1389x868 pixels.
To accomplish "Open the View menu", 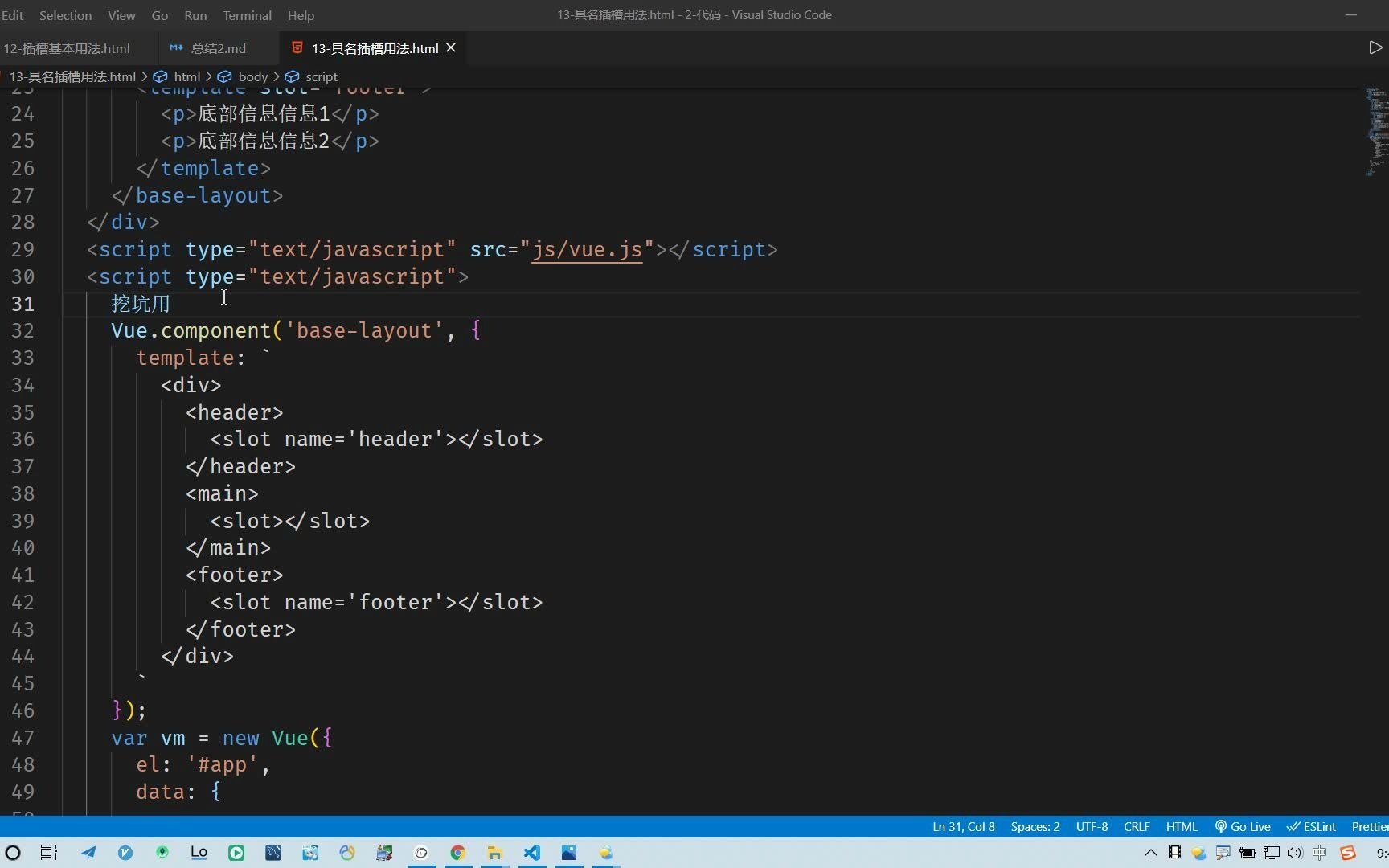I will (x=121, y=15).
